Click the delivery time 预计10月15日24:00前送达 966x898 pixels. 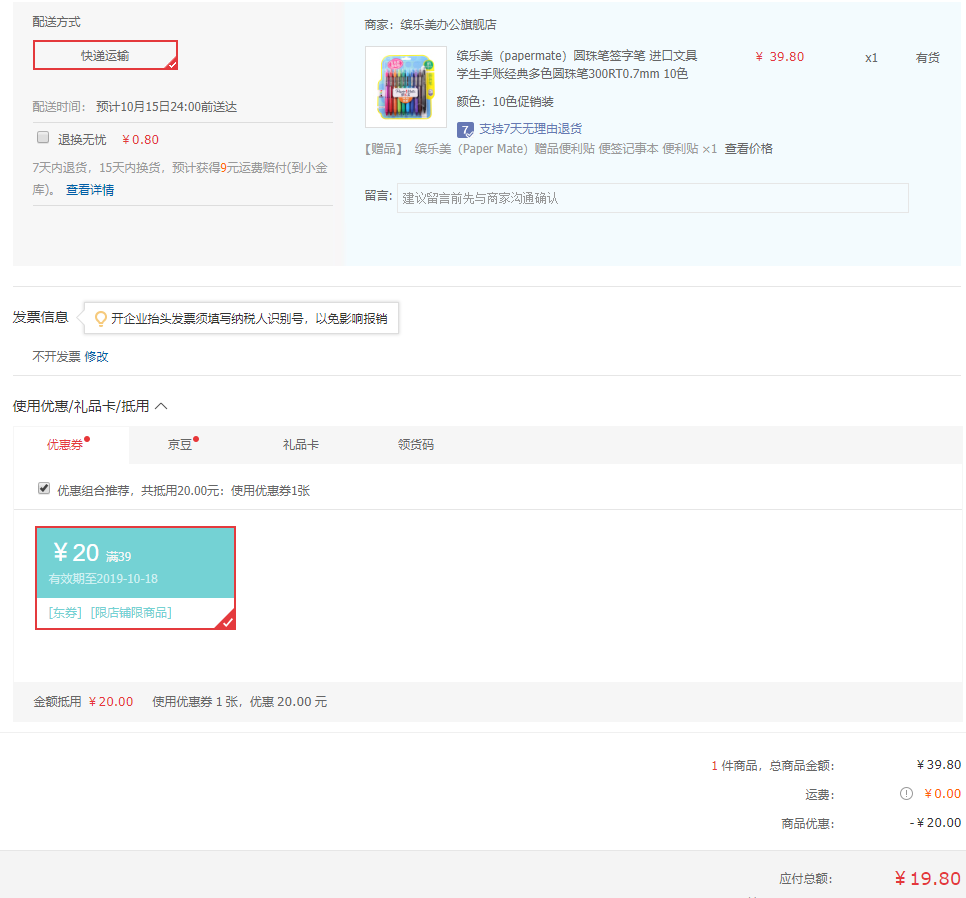166,107
